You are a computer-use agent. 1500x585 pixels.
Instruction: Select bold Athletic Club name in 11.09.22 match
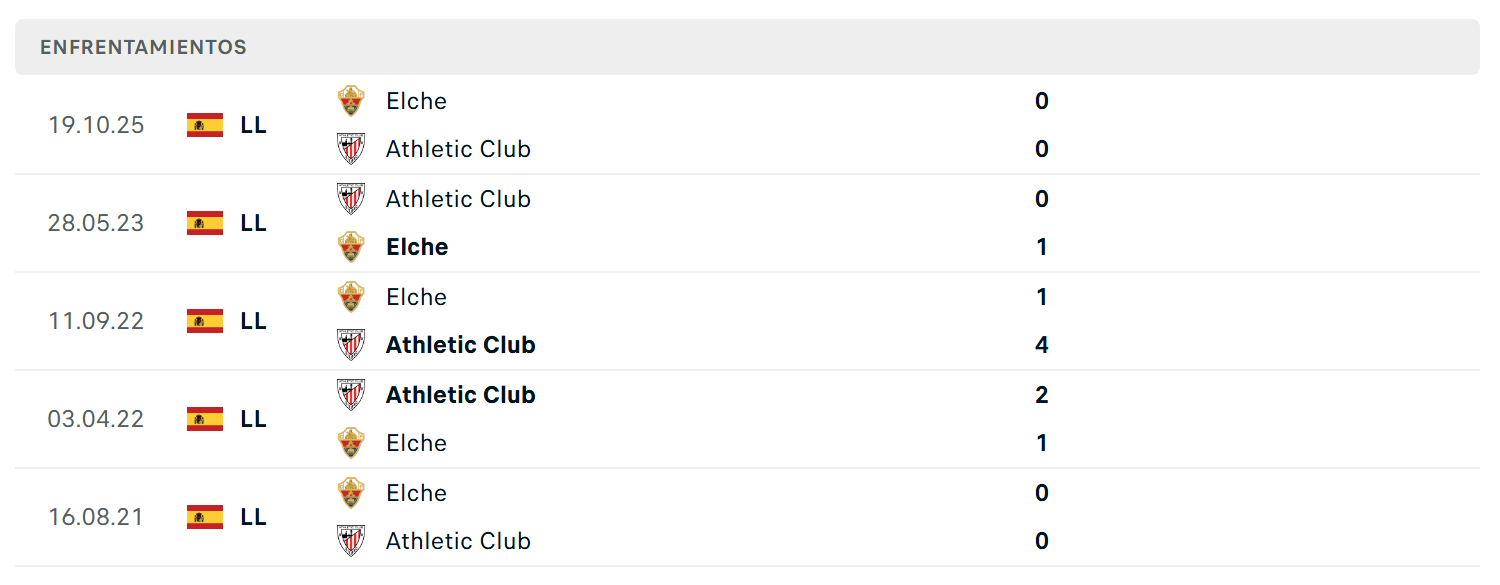pos(461,345)
